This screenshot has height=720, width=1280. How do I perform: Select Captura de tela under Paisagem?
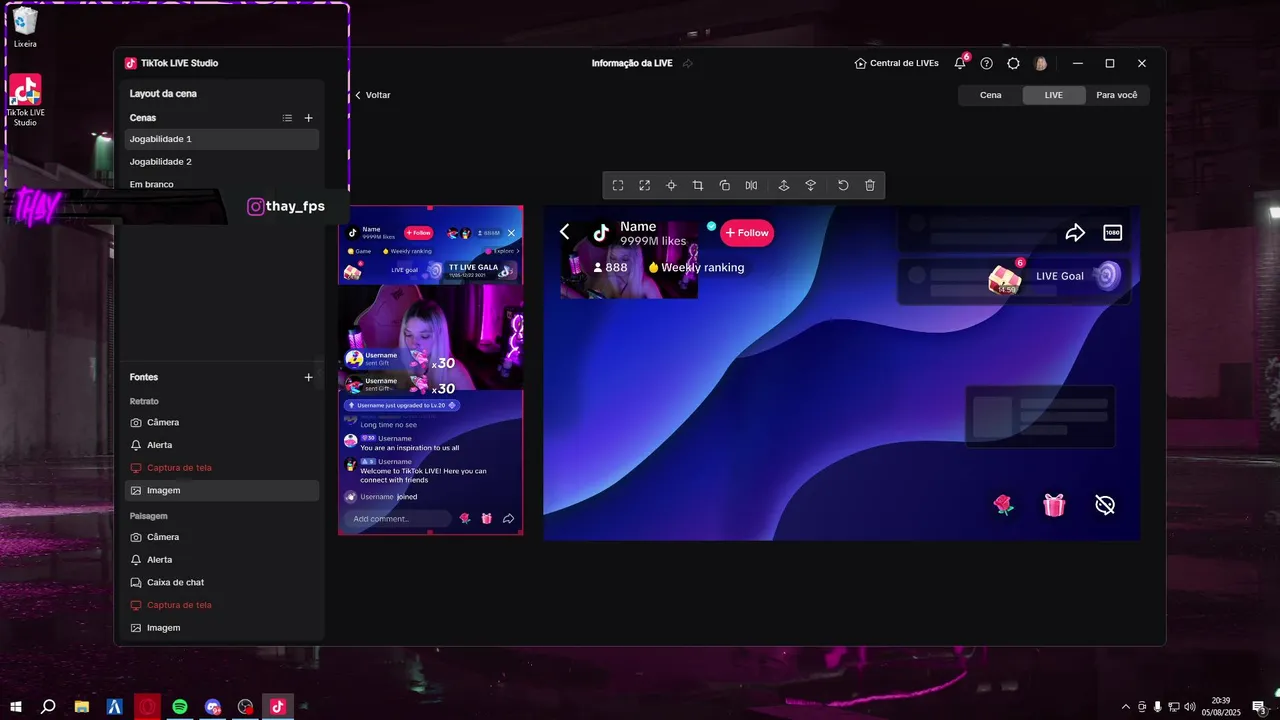coord(222,605)
